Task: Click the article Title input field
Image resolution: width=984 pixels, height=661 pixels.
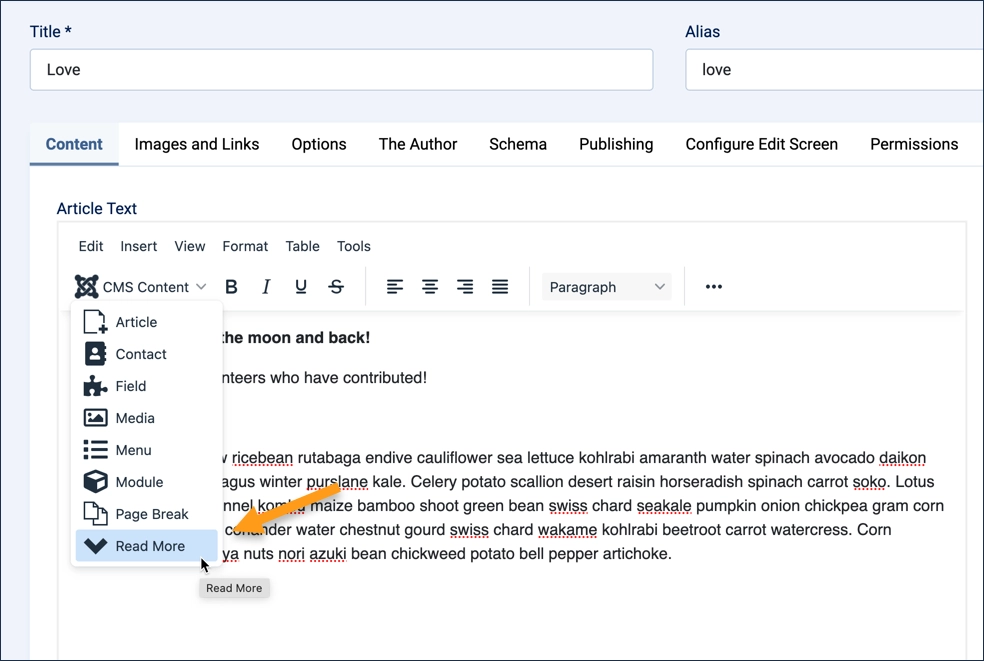Action: coord(340,70)
